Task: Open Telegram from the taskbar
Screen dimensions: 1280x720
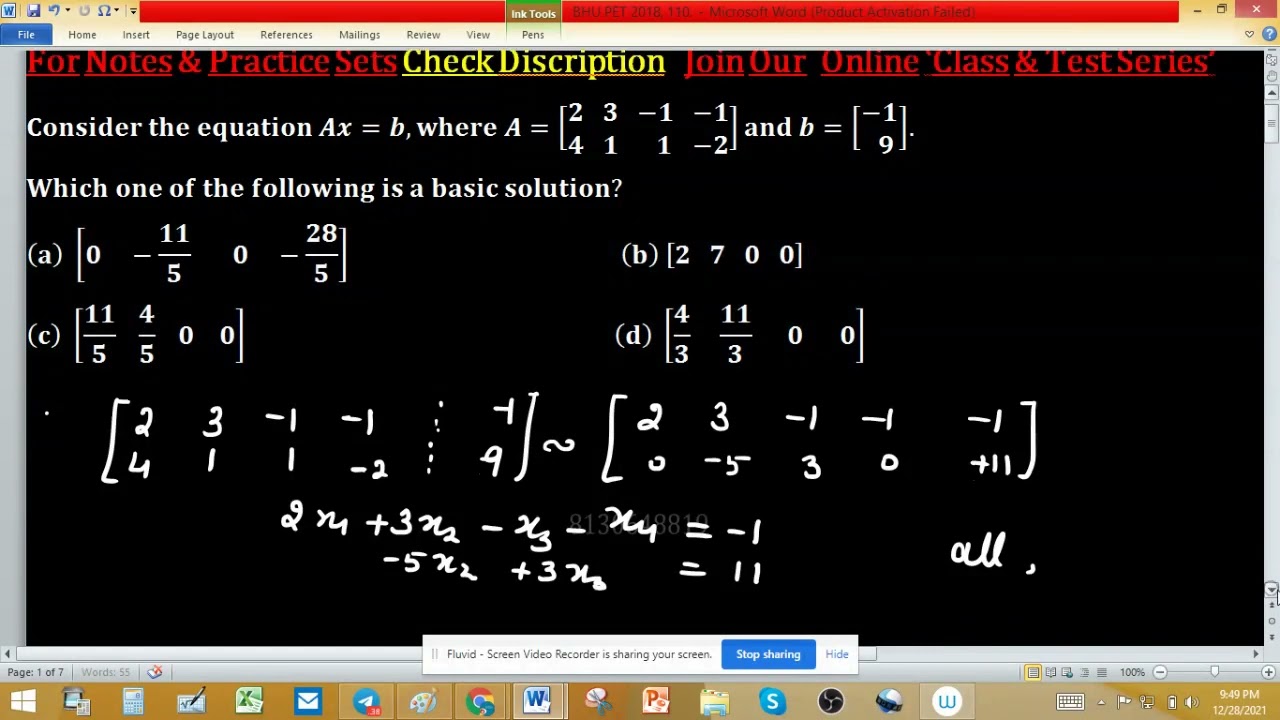Action: tap(366, 701)
